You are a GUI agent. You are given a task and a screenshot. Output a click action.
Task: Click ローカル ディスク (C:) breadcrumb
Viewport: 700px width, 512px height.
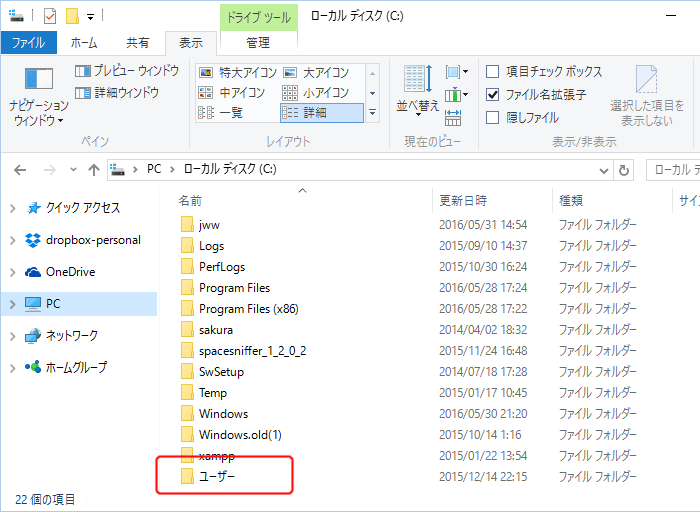230,169
